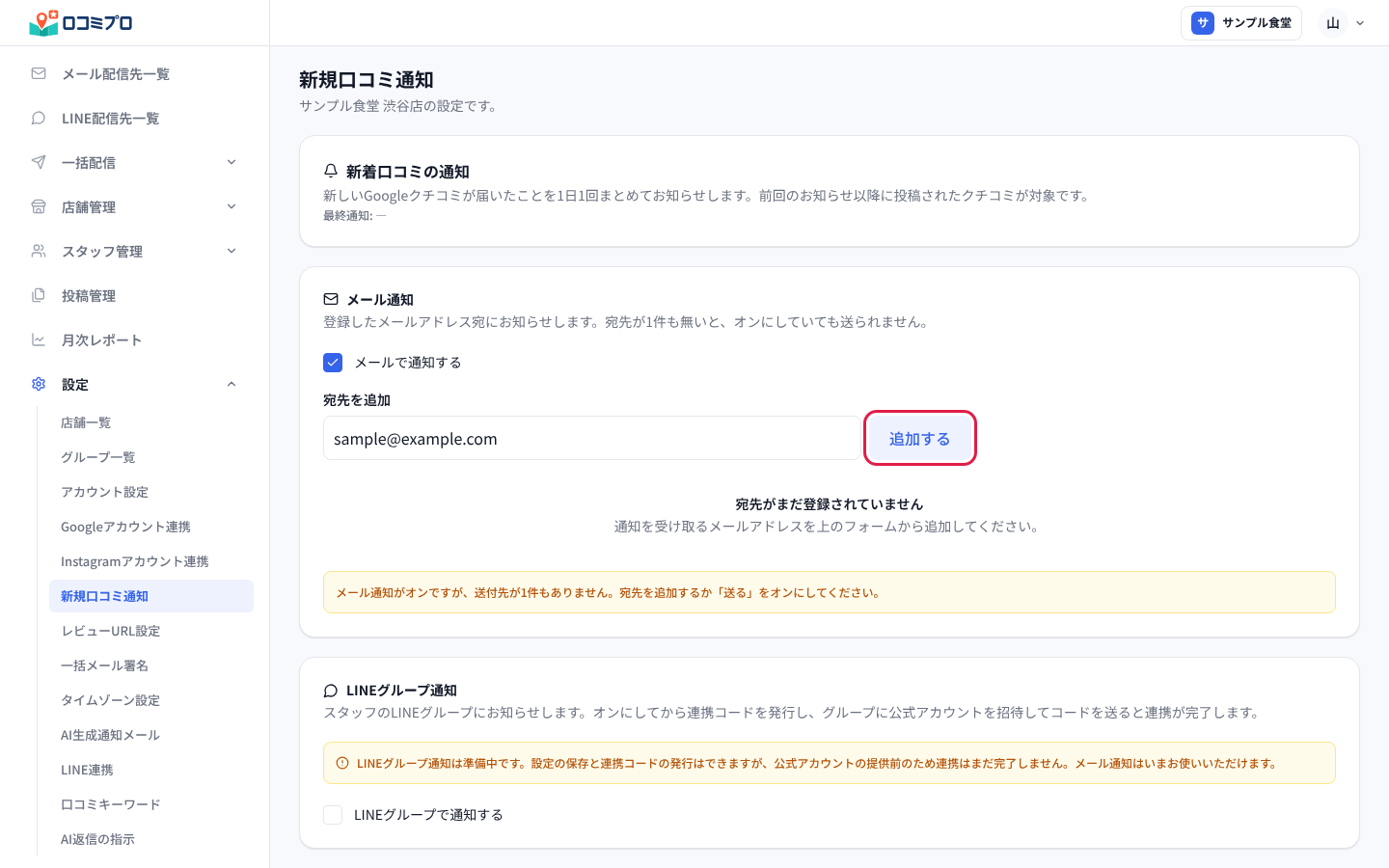Click the mail icon beside メール配信先一覧
The height and width of the screenshot is (868, 1389).
tap(39, 73)
